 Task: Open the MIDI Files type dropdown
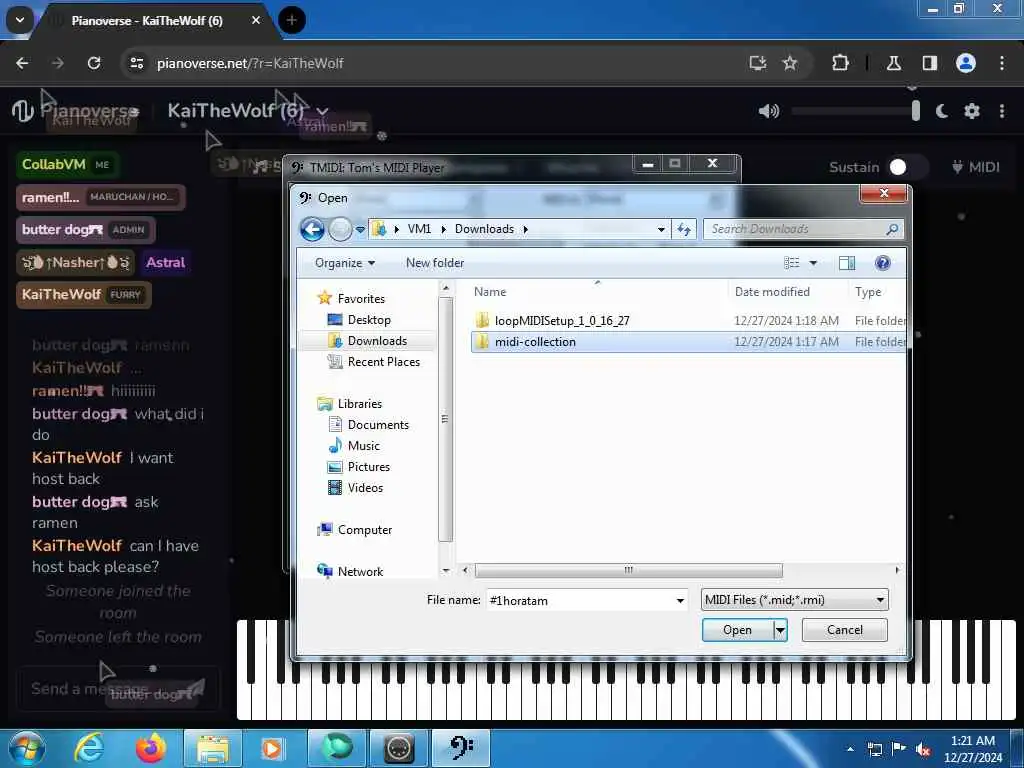click(x=795, y=600)
